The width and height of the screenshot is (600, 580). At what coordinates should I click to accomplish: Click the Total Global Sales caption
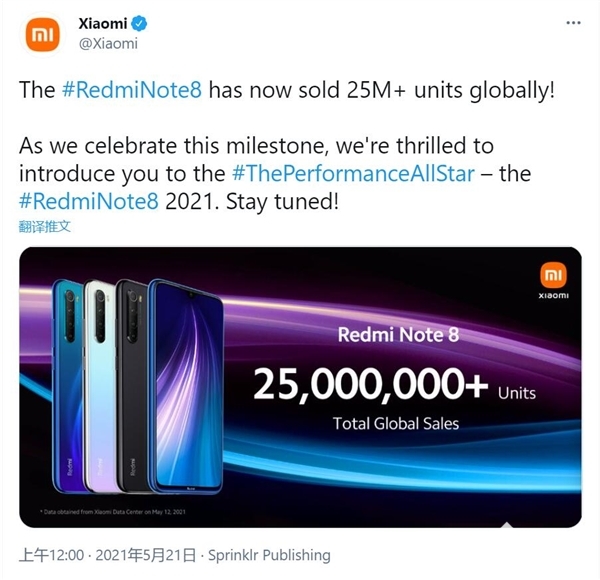pos(396,423)
